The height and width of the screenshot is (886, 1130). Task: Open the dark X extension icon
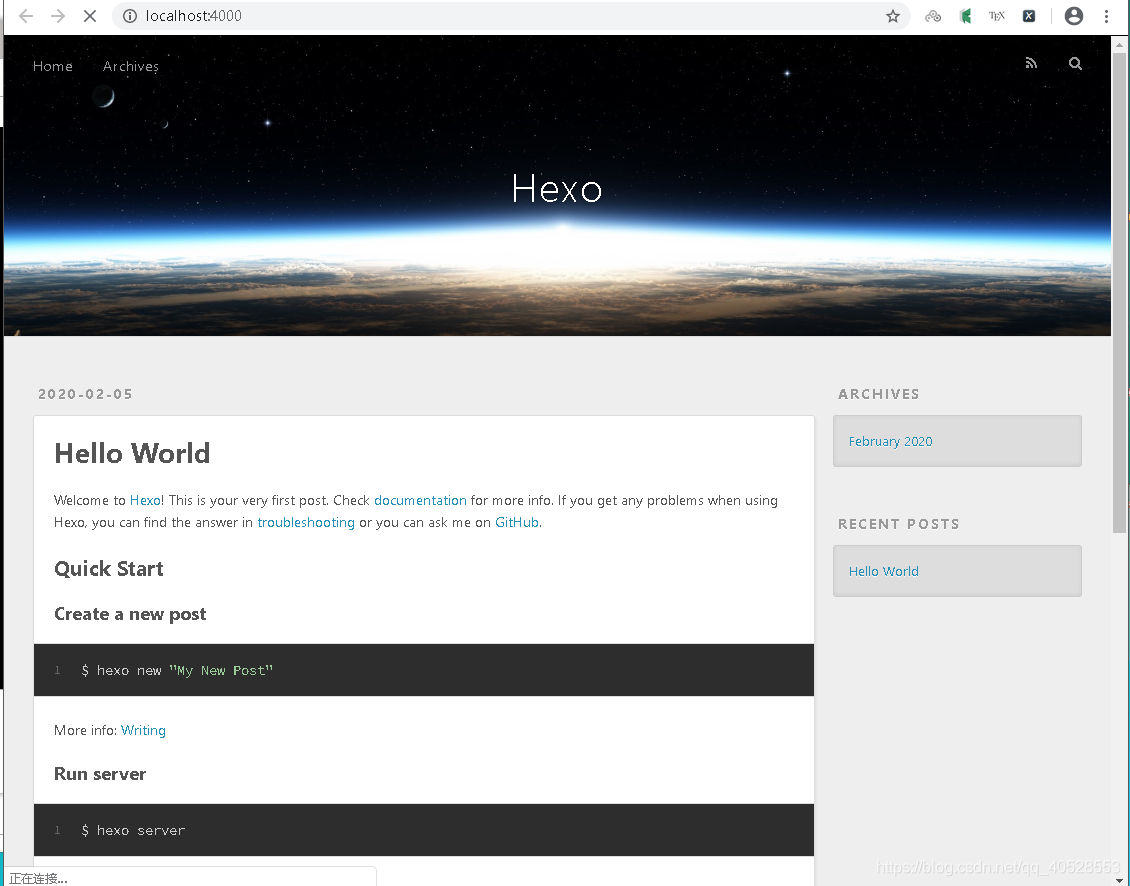coord(1029,16)
